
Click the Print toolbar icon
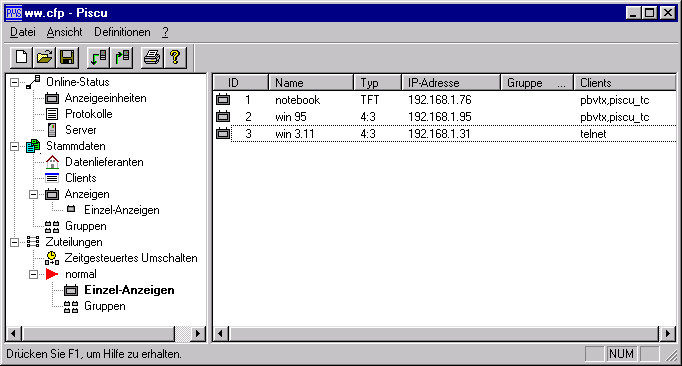coord(152,57)
